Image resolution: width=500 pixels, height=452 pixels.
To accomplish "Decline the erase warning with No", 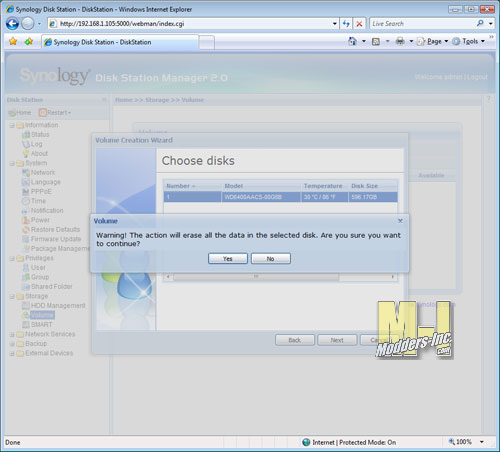I will (x=271, y=259).
